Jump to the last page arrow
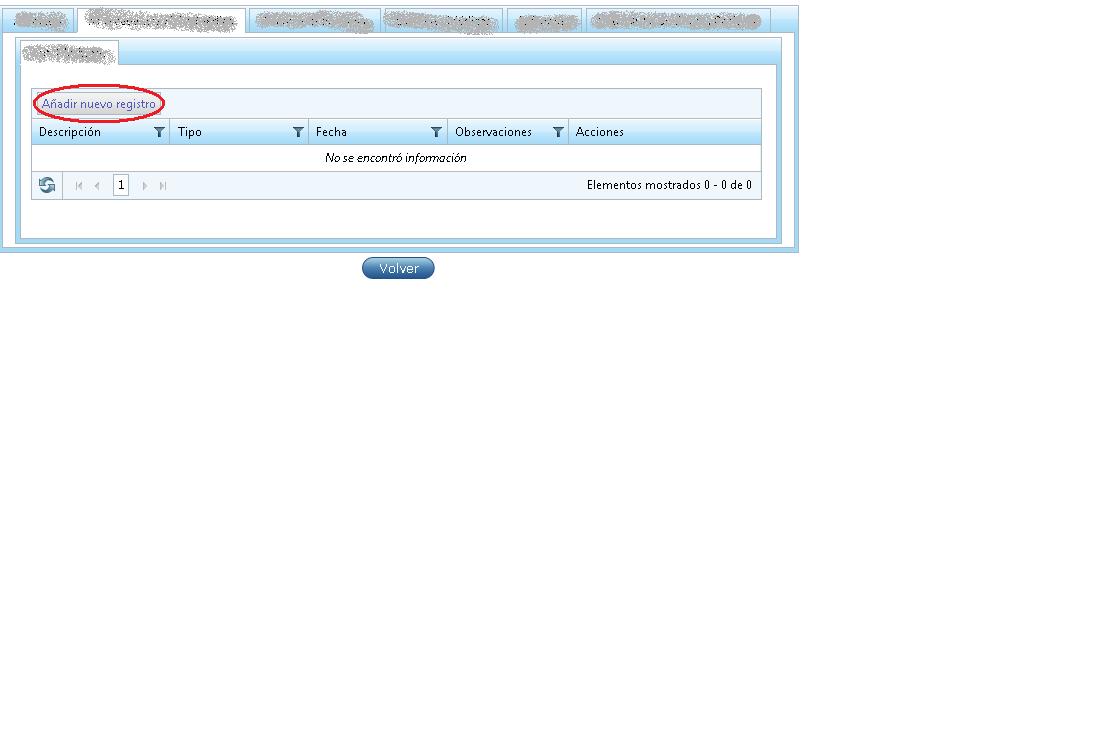The width and height of the screenshot is (1119, 732). click(163, 185)
